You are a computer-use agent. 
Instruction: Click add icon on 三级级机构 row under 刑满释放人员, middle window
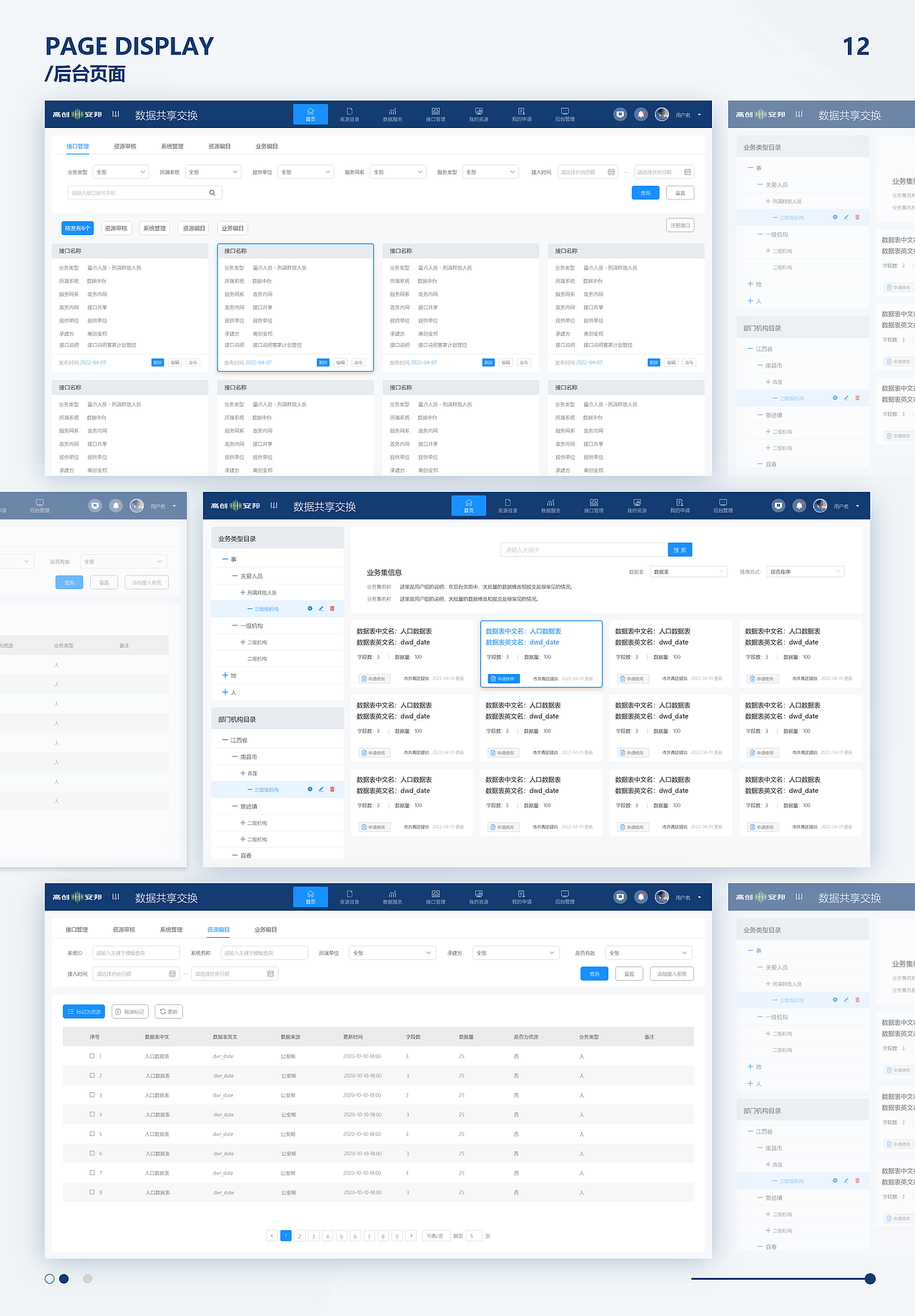tap(310, 608)
